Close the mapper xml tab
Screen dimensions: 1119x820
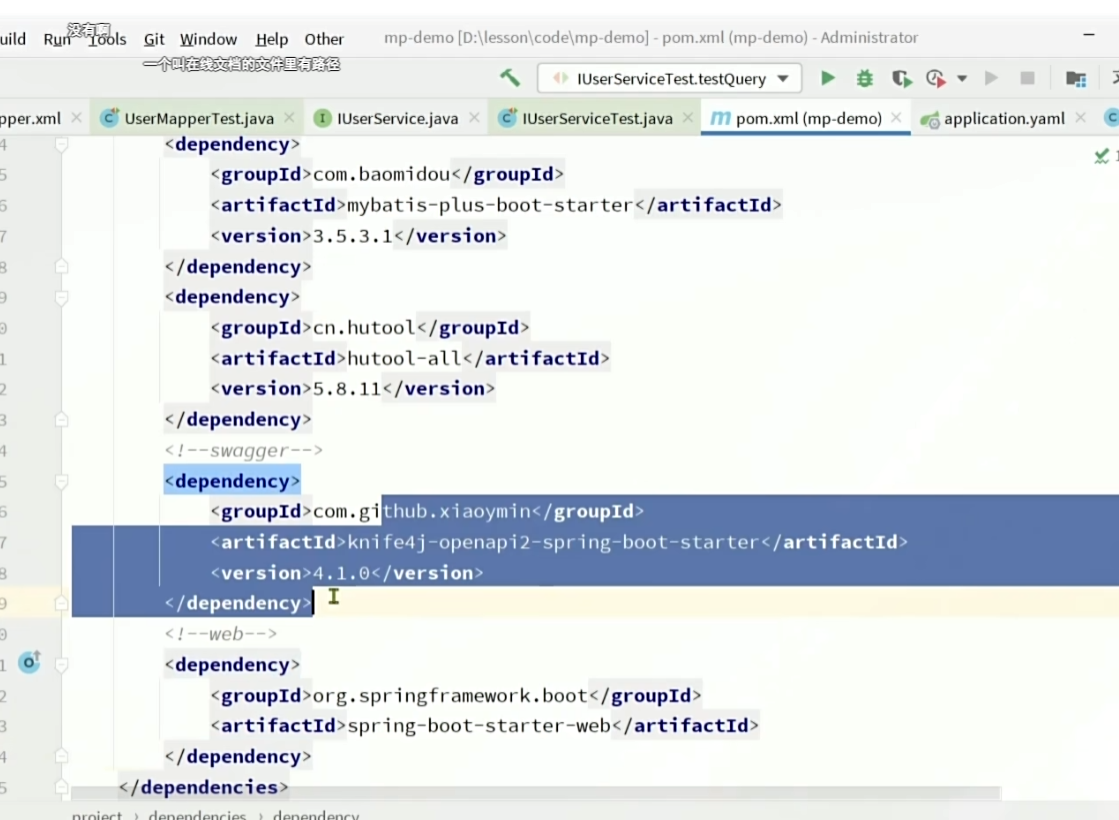pos(76,118)
